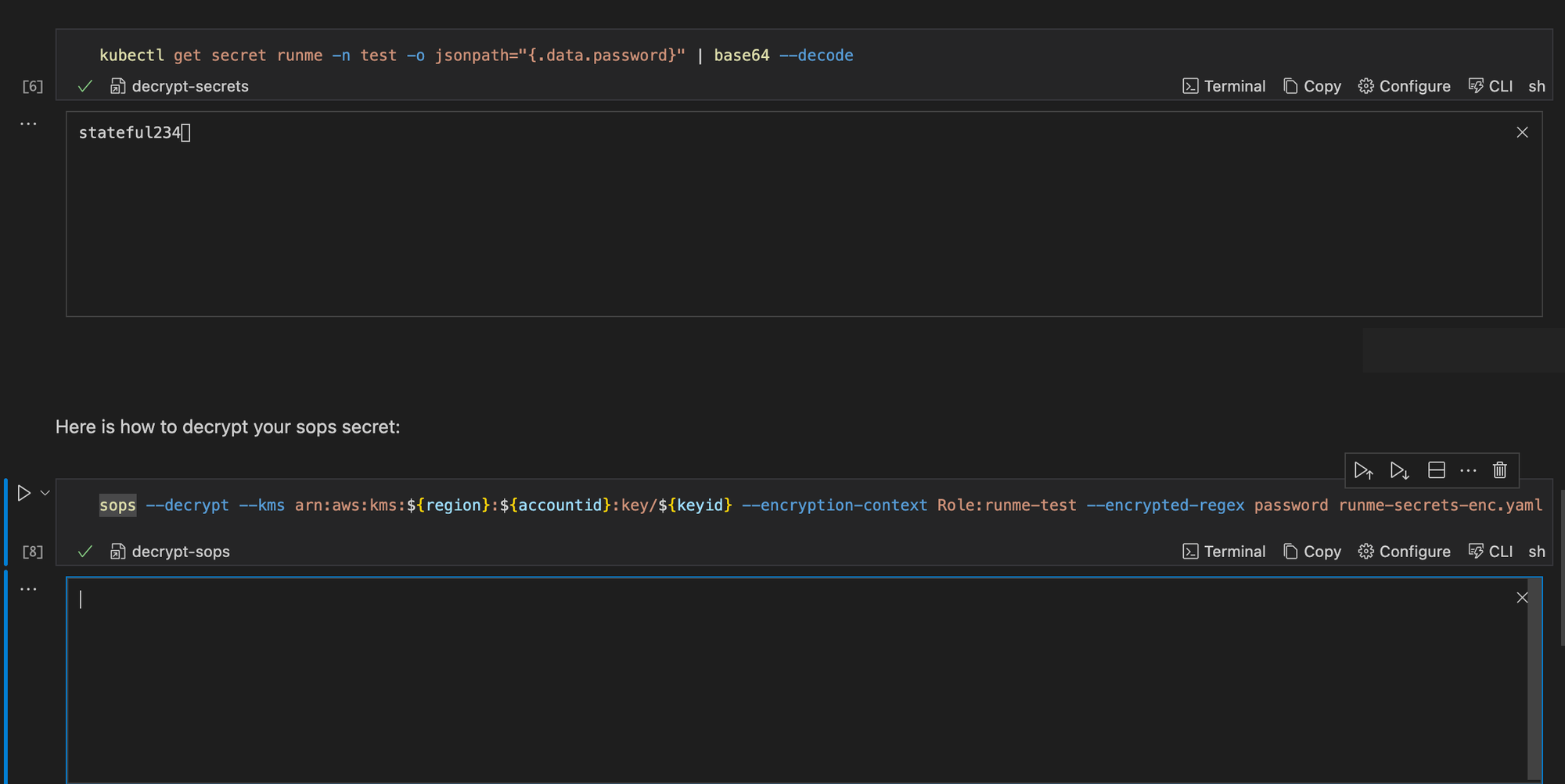Configure the decrypt-secrets cell
This screenshot has height=784, width=1565.
click(1405, 86)
